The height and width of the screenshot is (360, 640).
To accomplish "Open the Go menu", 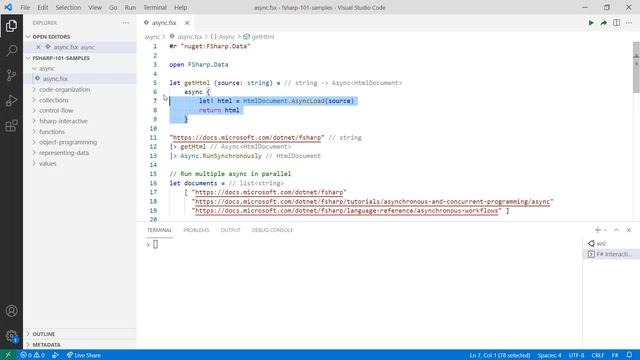I will [113, 7].
